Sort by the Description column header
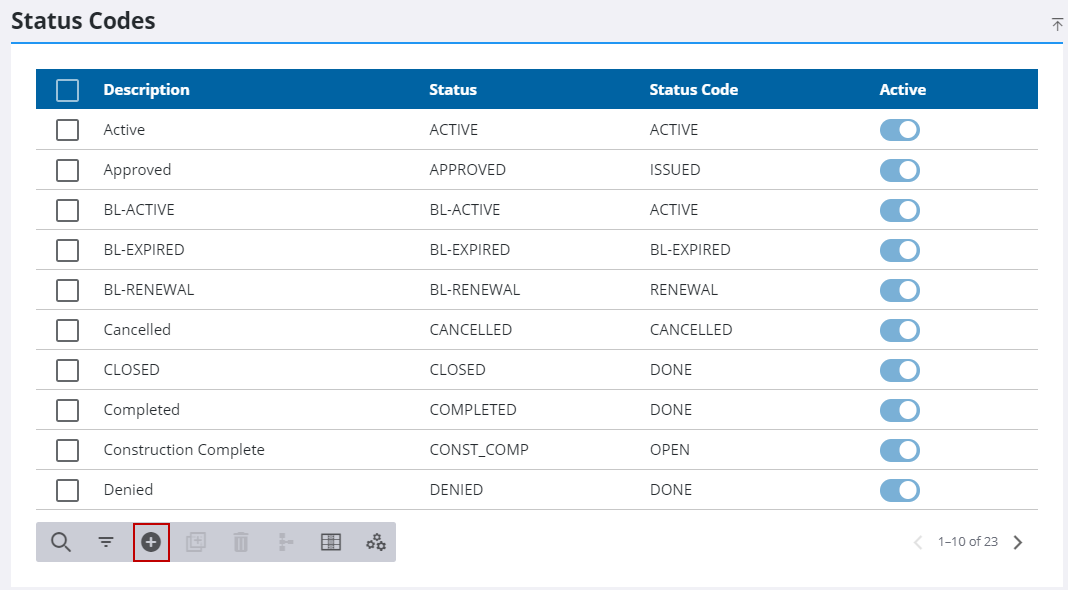Screen dimensions: 1068x590 point(146,90)
